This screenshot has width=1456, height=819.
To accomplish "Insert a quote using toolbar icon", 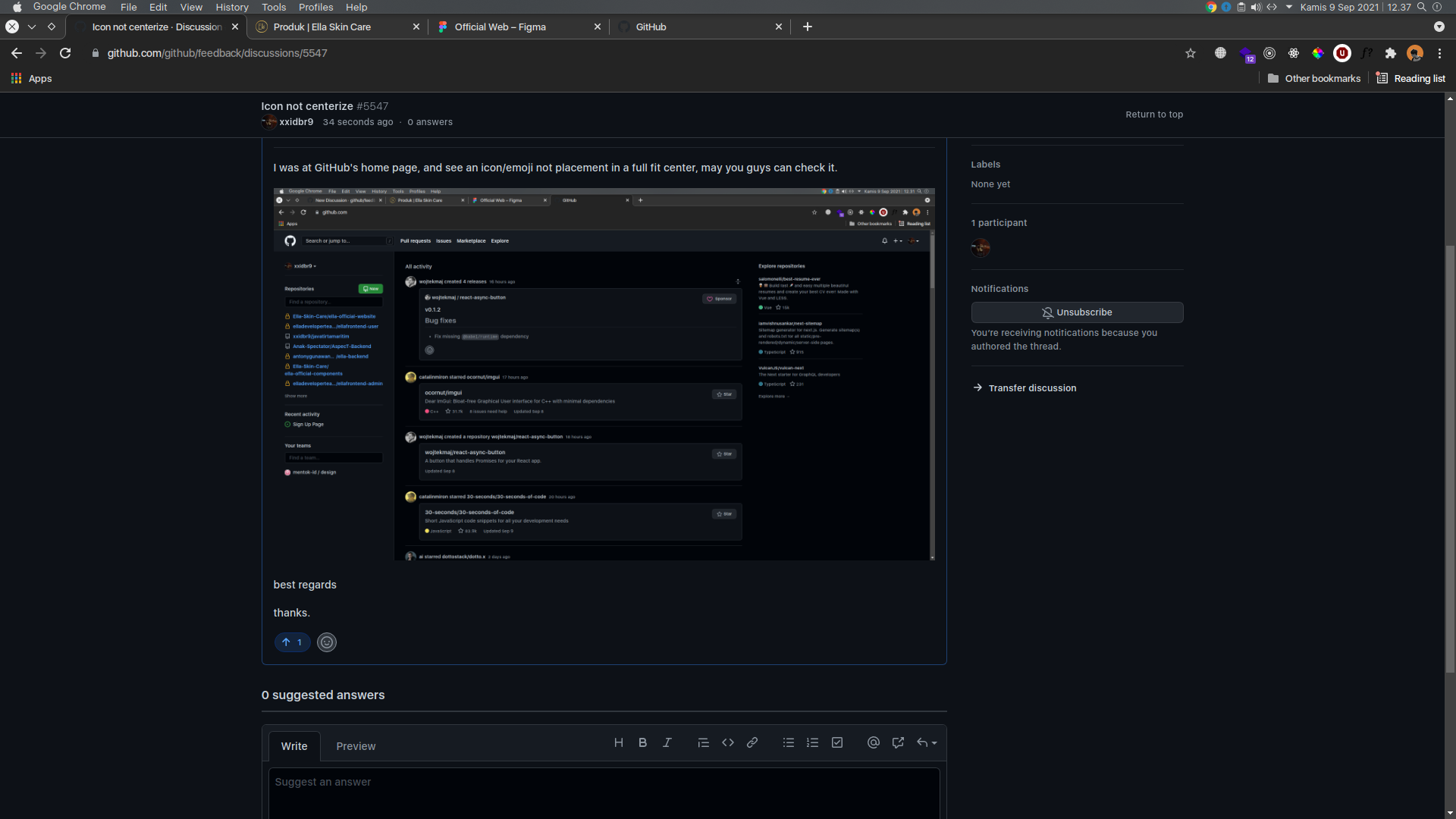I will click(x=703, y=743).
